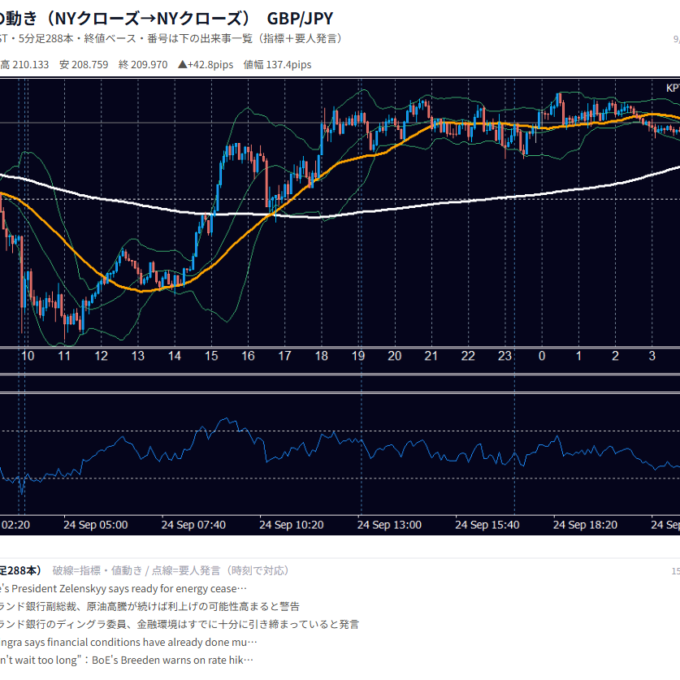
Task: Click hour label 23 on chart axis
Action: tap(505, 356)
